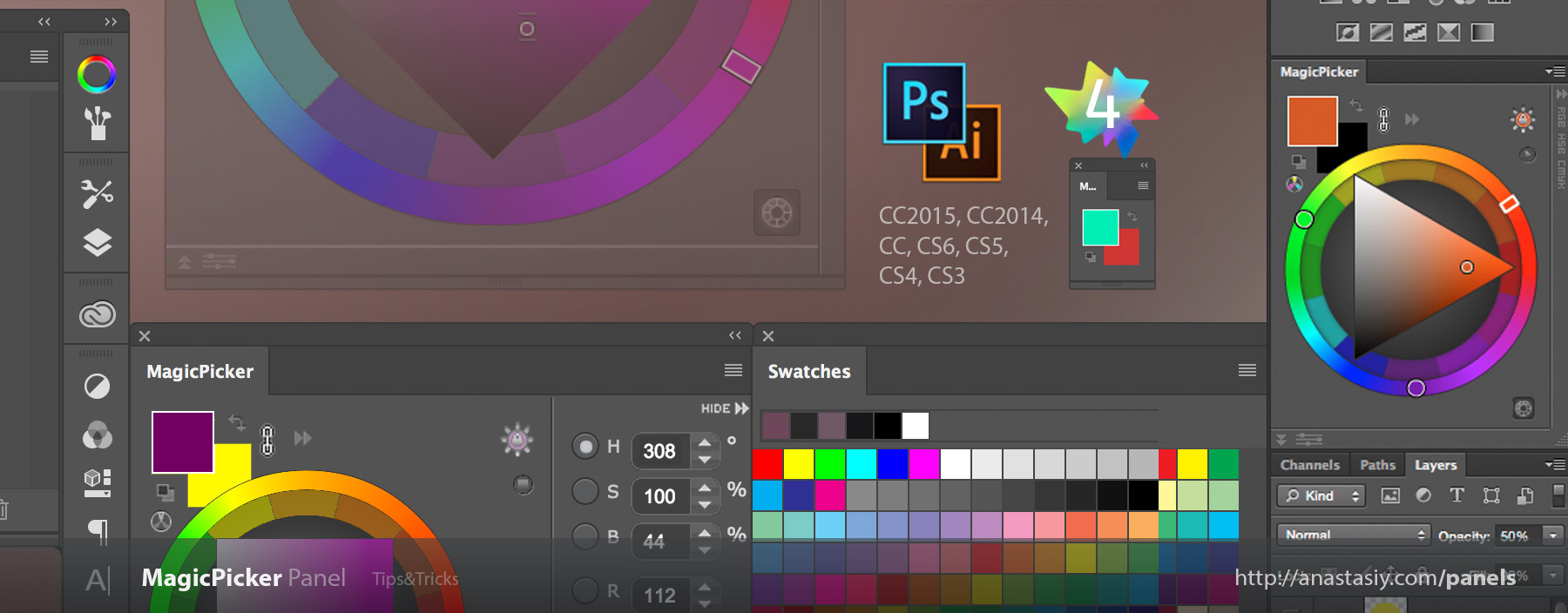
Task: Open the anastasiy.com/panels link
Action: tap(1375, 577)
